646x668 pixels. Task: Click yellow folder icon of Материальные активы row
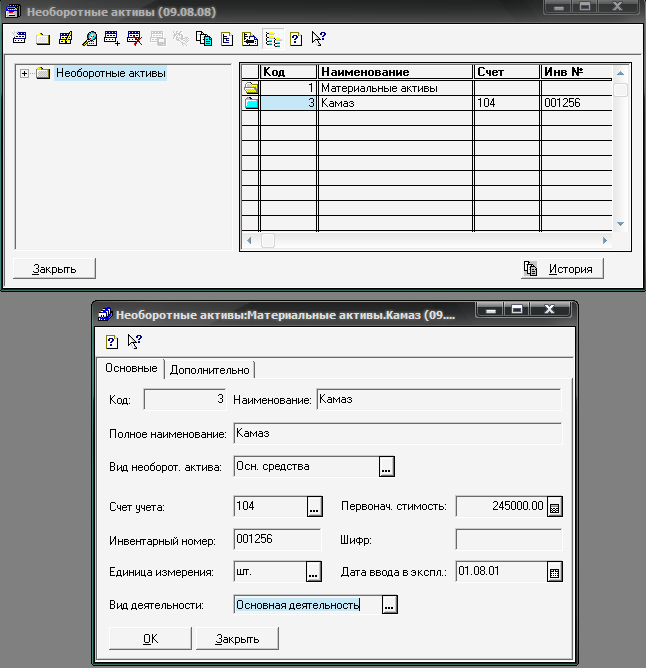coord(251,88)
